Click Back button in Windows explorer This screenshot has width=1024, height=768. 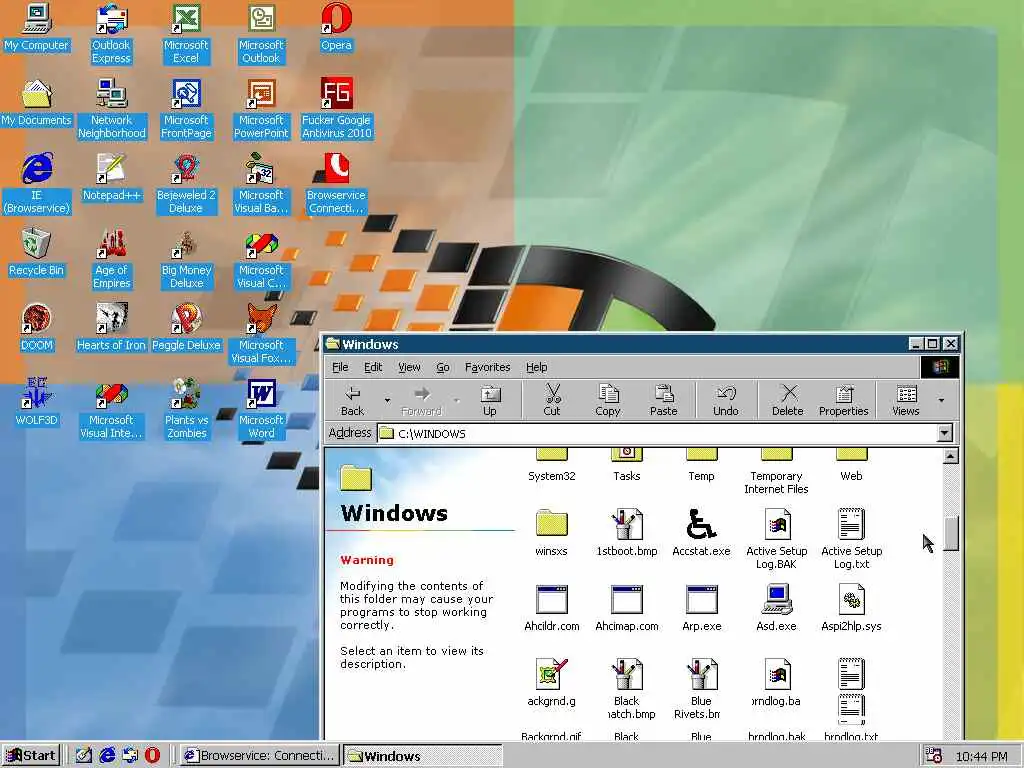pos(353,400)
